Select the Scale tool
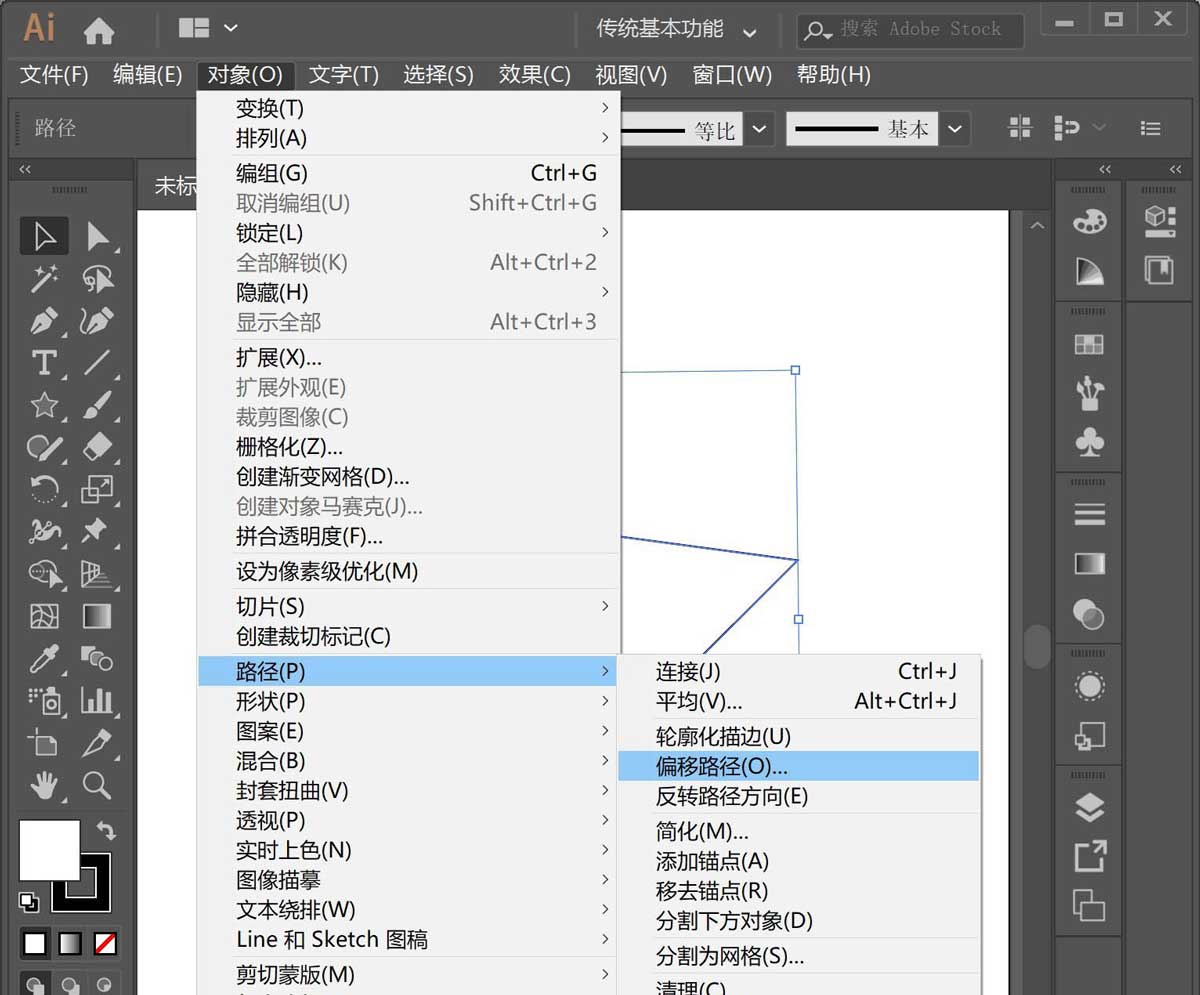 [x=97, y=489]
